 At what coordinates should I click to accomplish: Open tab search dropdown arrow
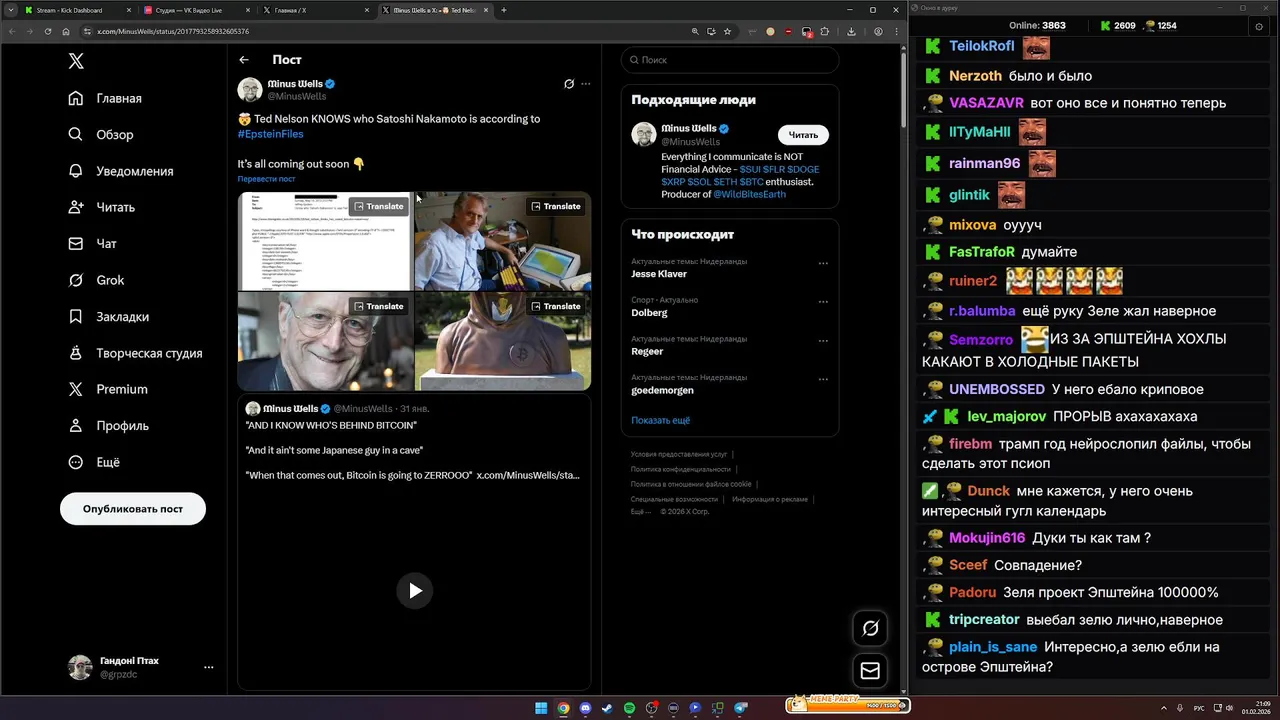point(11,10)
